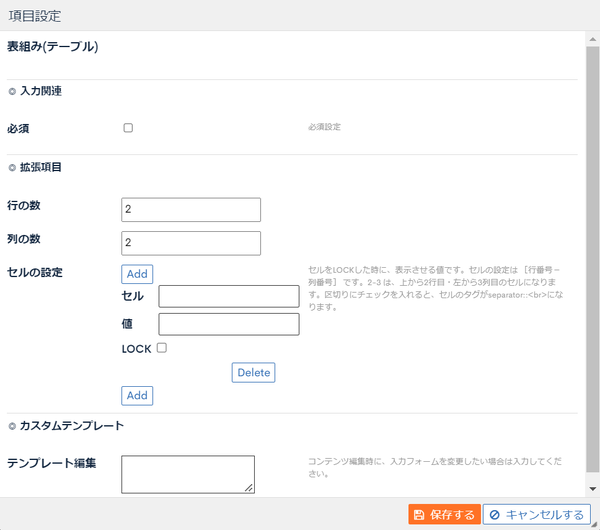
Task: Click the LOCK label text
Action: click(137, 349)
